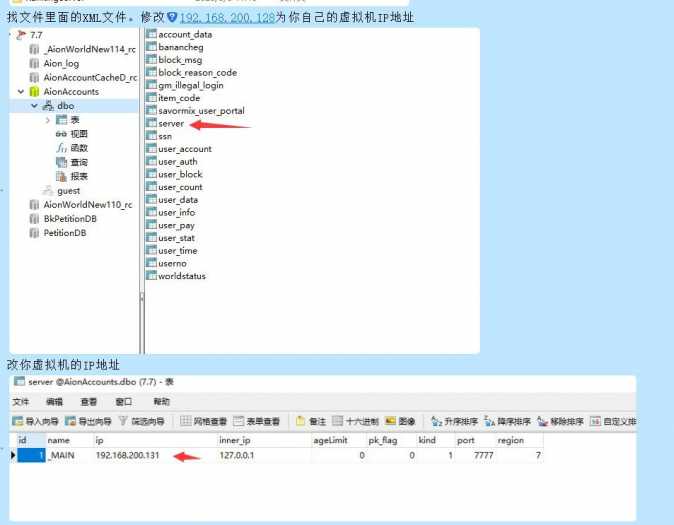
Task: Click the ip column header
Action: tap(155, 440)
